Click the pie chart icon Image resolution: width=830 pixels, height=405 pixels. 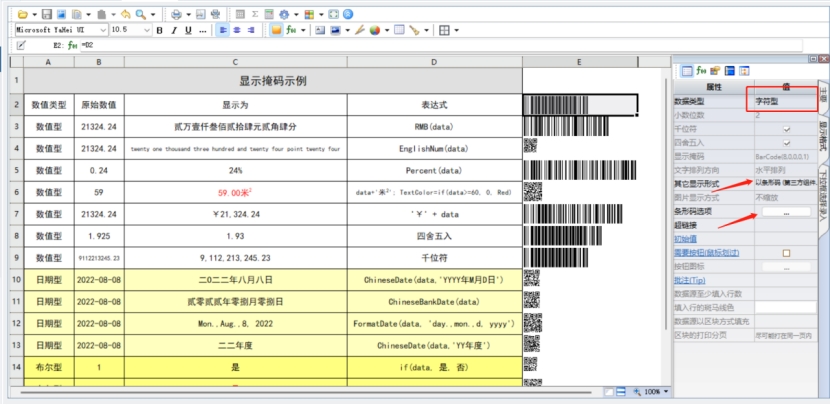click(375, 30)
